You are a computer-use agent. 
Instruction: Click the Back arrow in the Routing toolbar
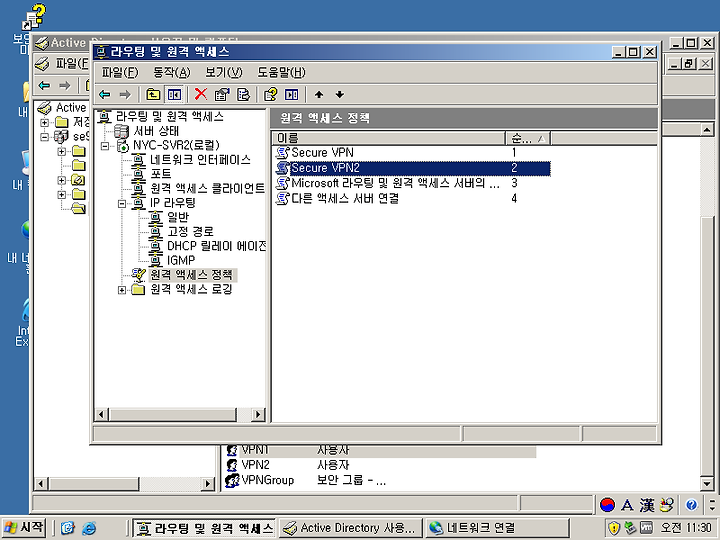pos(105,95)
